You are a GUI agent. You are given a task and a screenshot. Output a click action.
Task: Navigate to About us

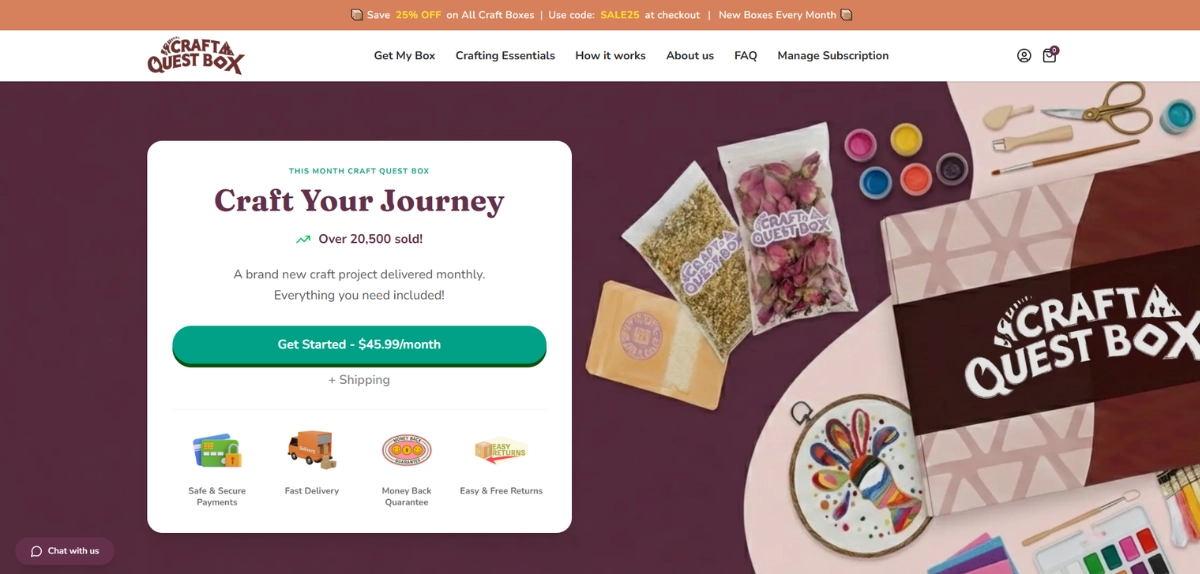690,56
